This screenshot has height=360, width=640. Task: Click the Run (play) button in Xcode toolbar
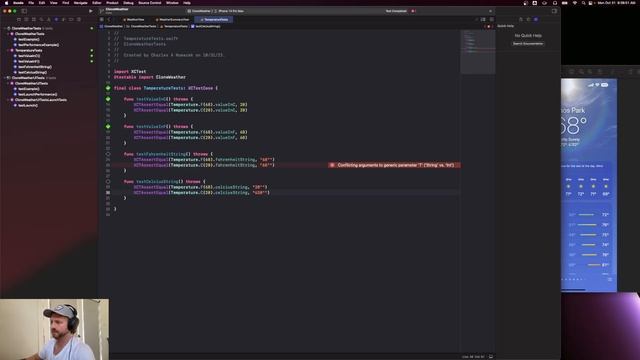tap(91, 11)
